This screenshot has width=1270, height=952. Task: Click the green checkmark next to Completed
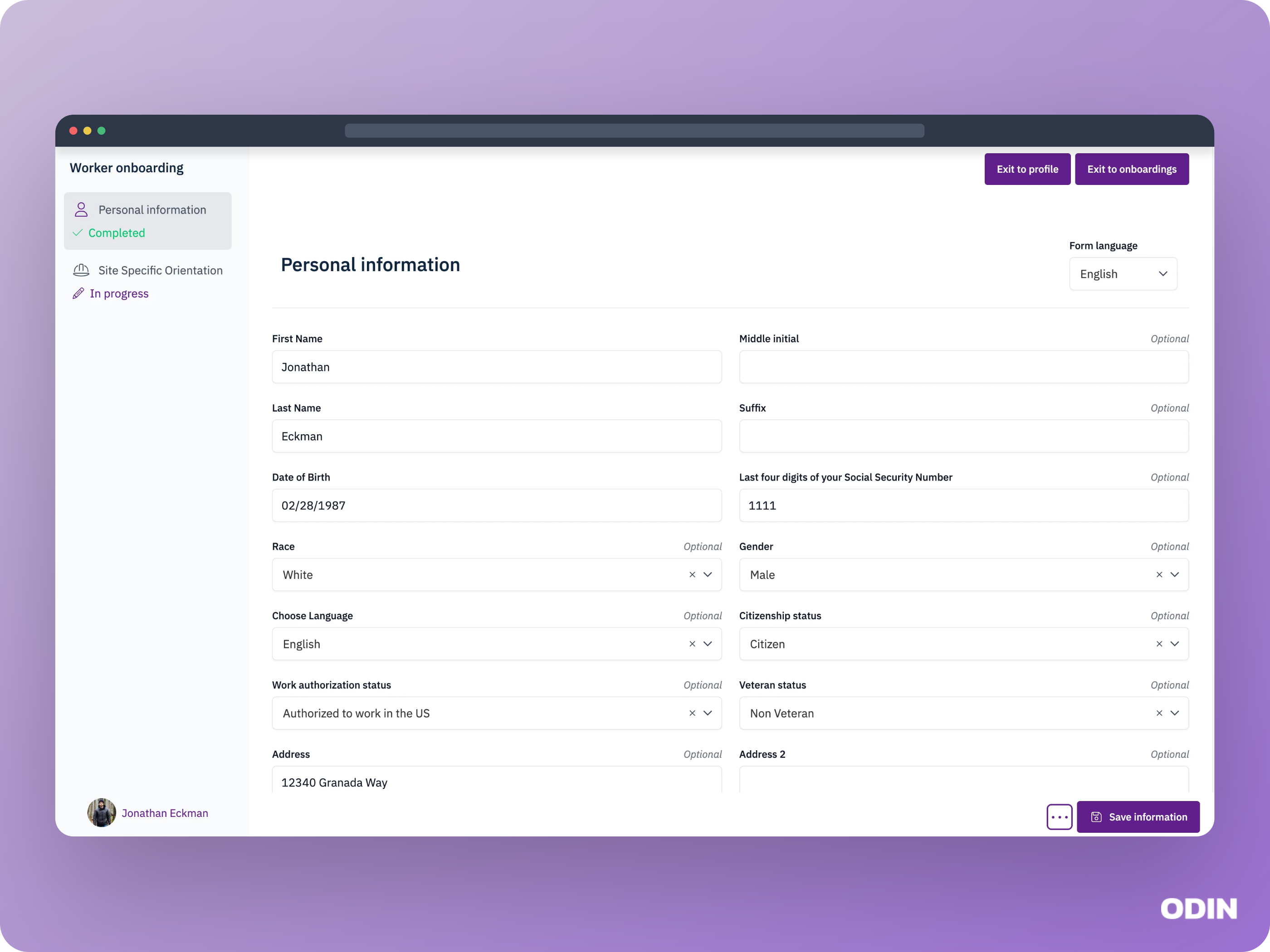tap(78, 233)
